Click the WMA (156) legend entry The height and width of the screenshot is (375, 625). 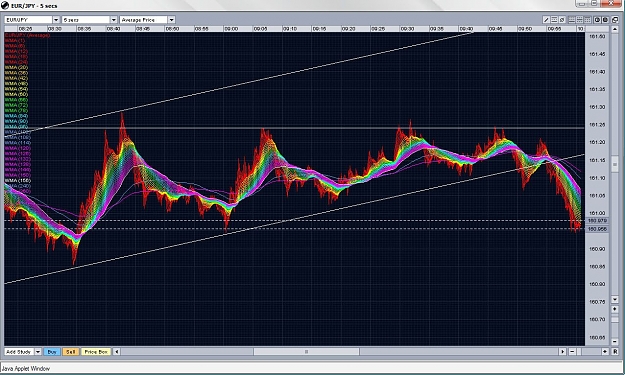coord(18,181)
